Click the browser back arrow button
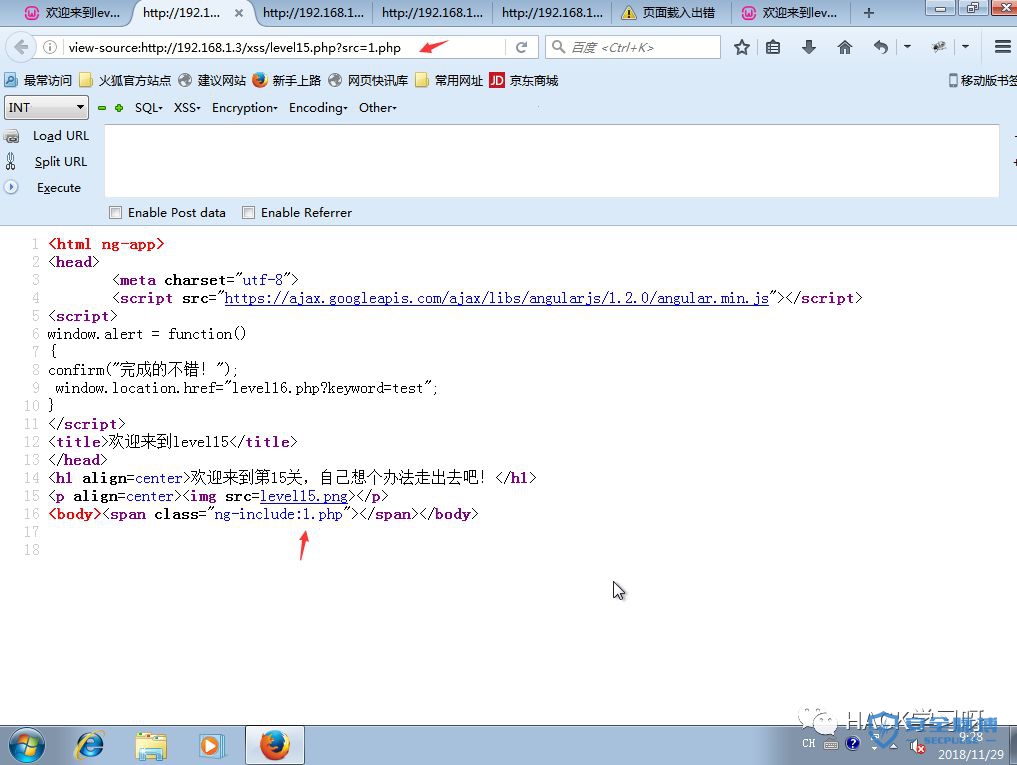The width and height of the screenshot is (1017, 765). click(22, 47)
